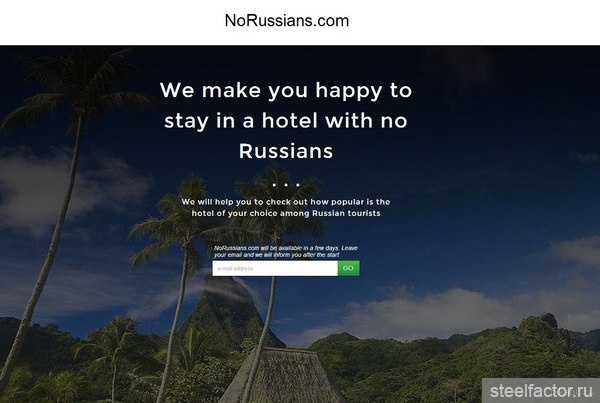Select the word "Russians" in the headline
Viewport: 600px width, 403px height.
(286, 151)
